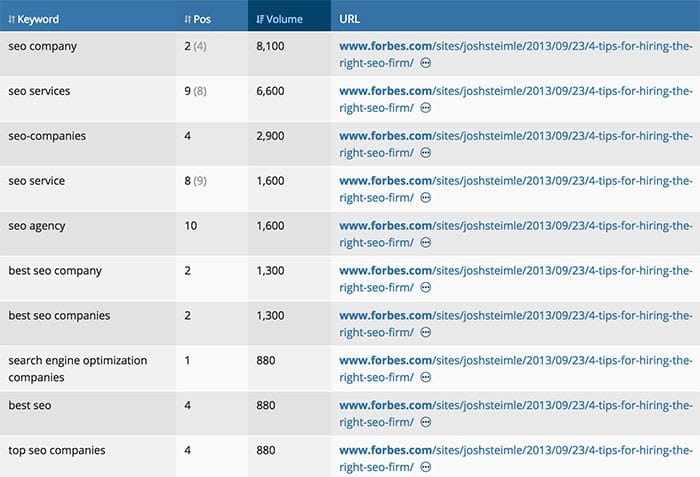
Task: Open the ellipsis icon in seo service row
Action: pos(426,197)
